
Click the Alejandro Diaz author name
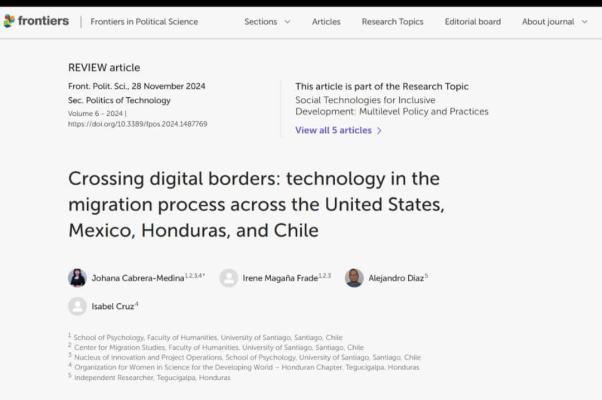[396, 278]
